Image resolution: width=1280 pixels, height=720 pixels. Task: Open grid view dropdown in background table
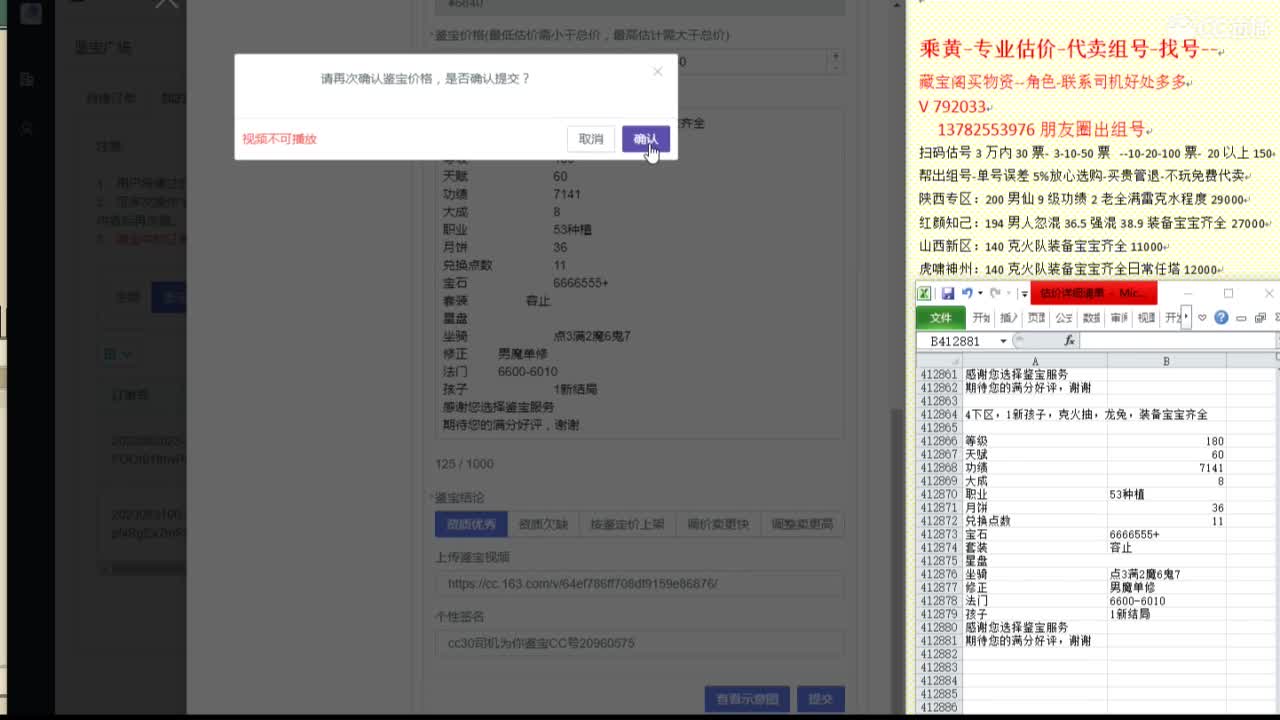pos(118,354)
